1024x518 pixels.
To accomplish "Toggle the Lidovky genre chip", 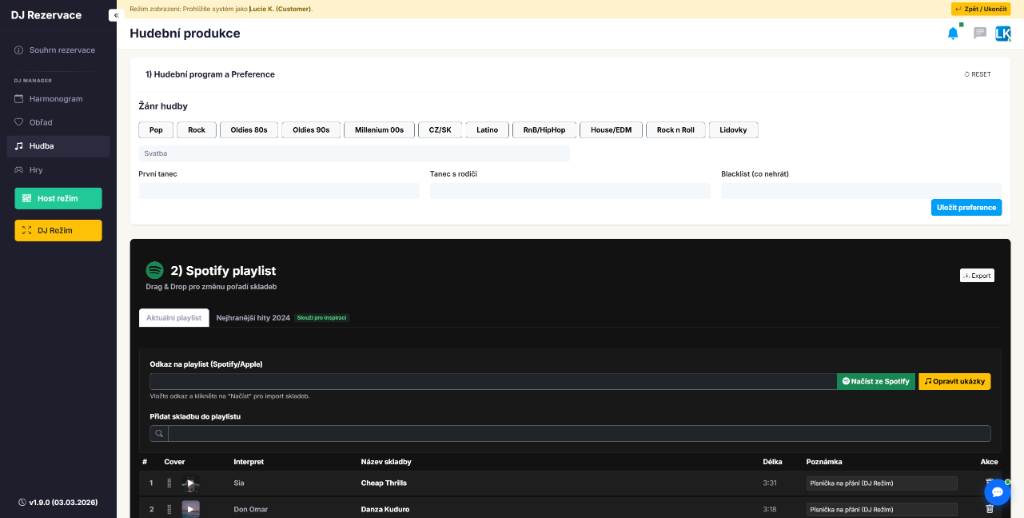I will 733,130.
